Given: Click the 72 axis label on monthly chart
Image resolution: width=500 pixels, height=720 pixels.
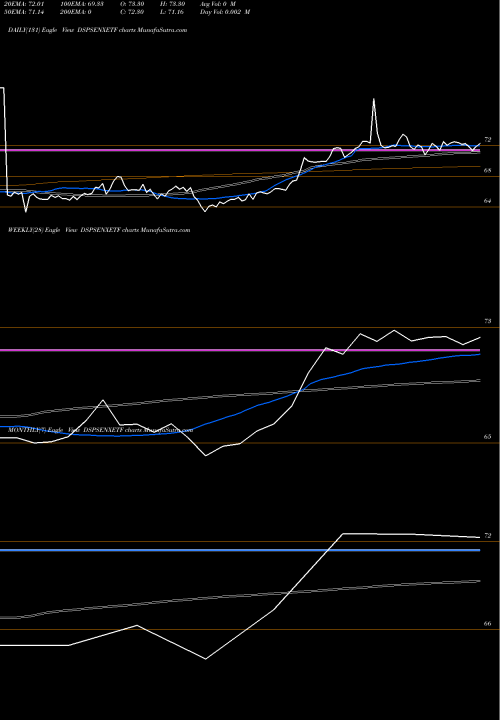Looking at the screenshot, I should [488, 535].
